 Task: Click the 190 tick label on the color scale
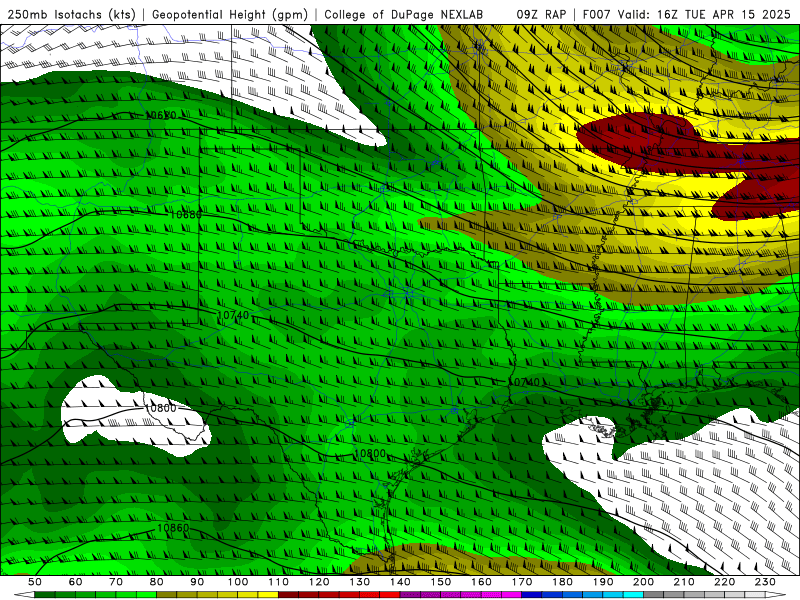(x=603, y=582)
